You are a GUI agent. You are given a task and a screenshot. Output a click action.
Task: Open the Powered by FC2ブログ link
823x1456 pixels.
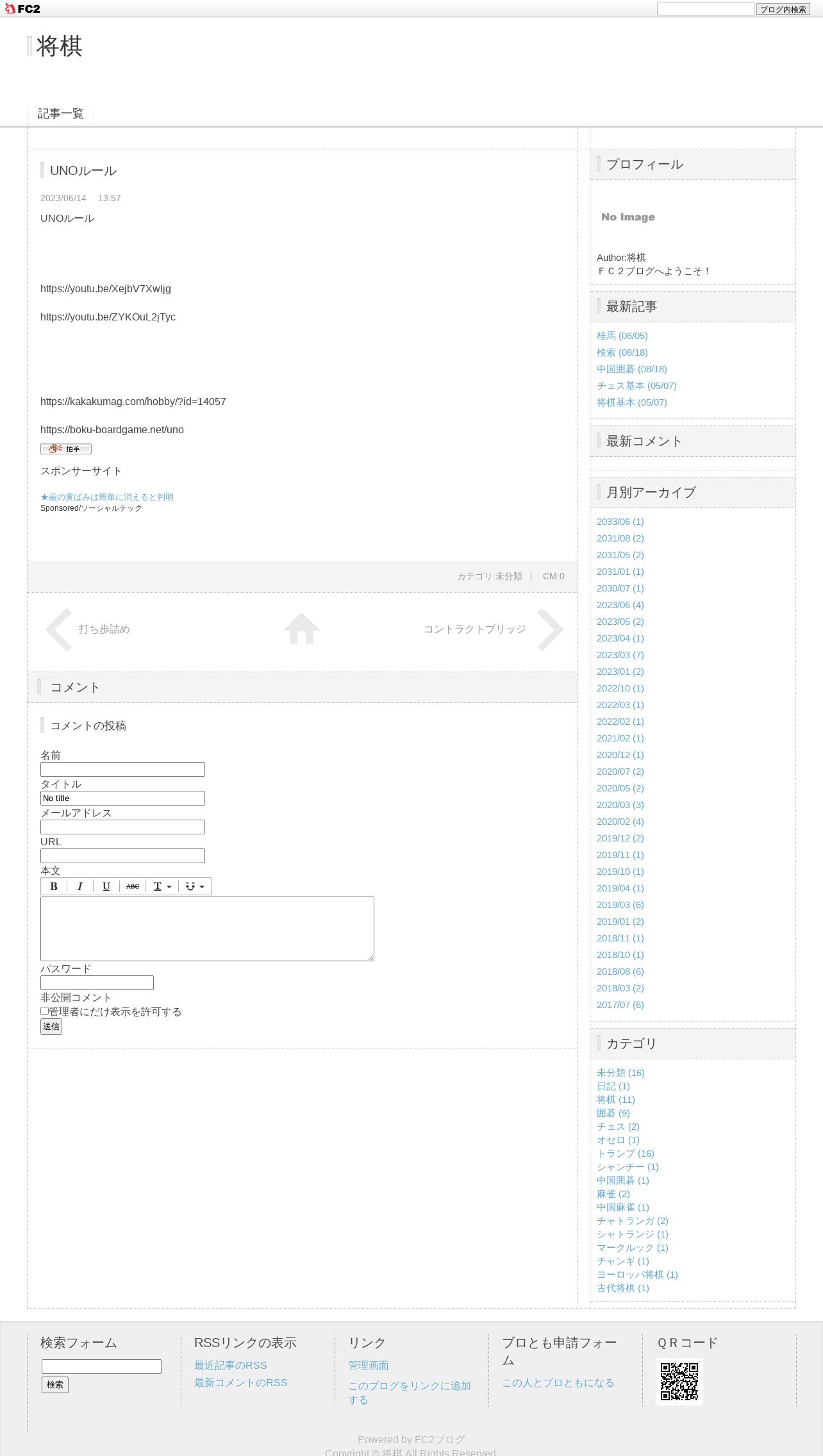coord(411,1439)
